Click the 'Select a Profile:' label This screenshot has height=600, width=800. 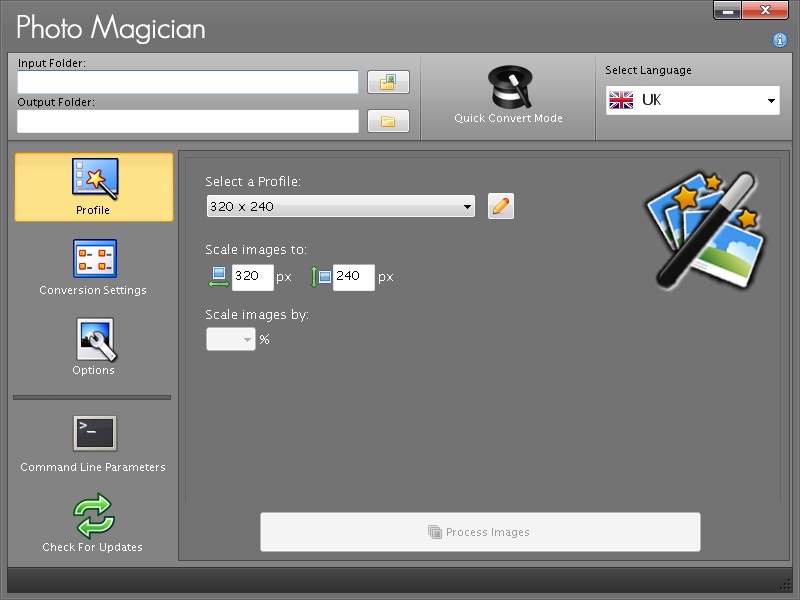click(253, 182)
